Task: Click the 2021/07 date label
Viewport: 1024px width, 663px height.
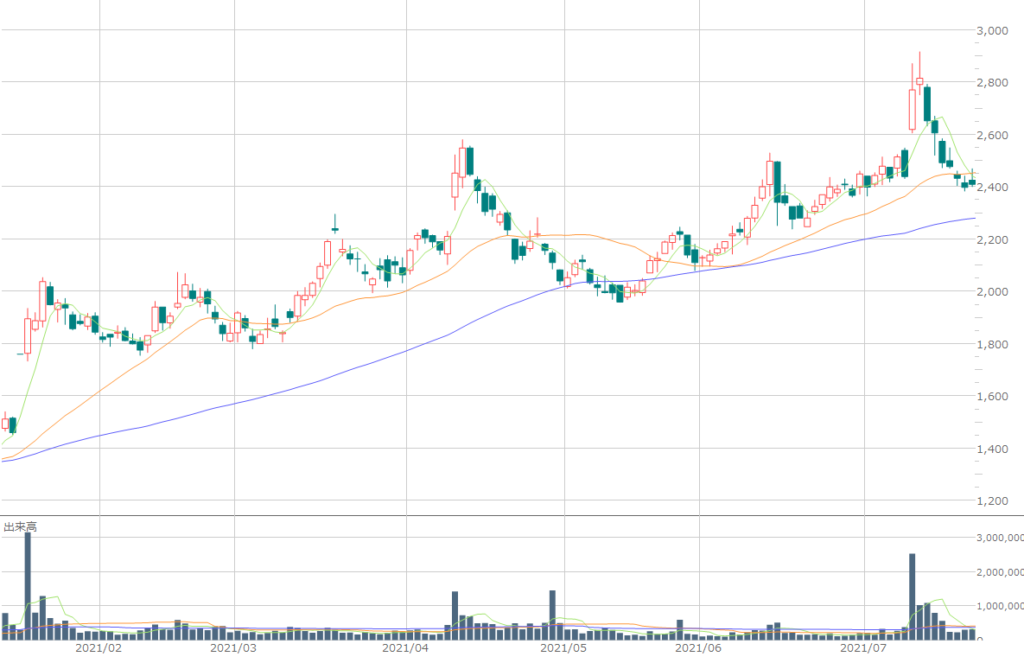Action: click(x=863, y=648)
